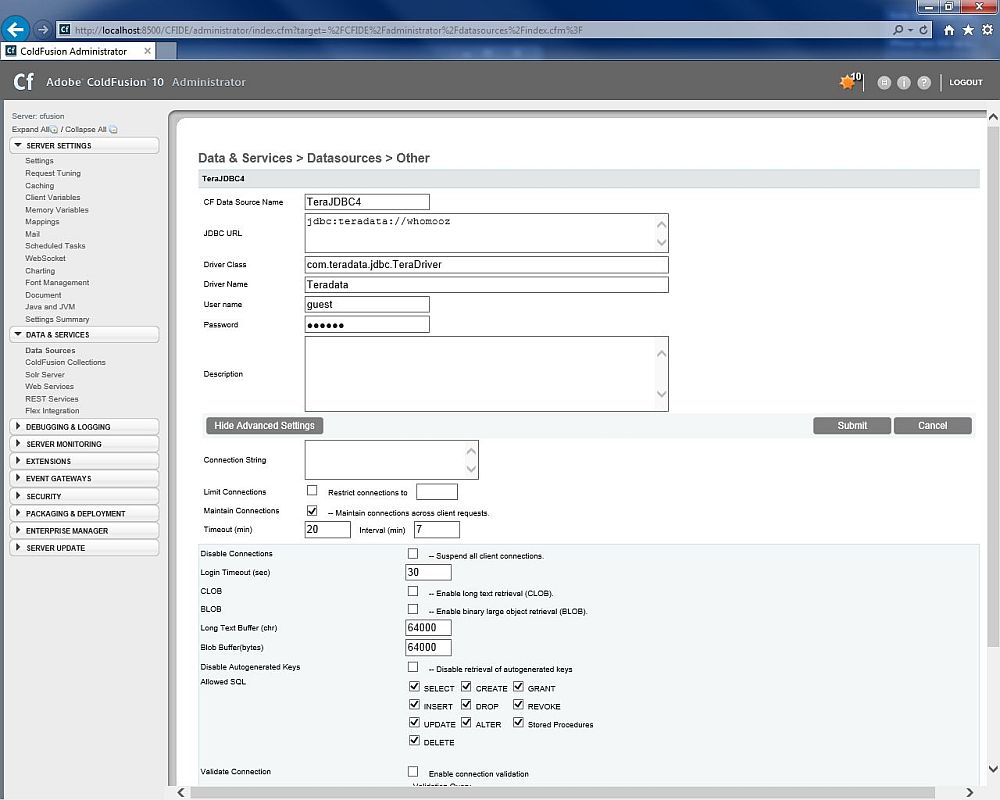Expand the Extensions section

coord(84,461)
